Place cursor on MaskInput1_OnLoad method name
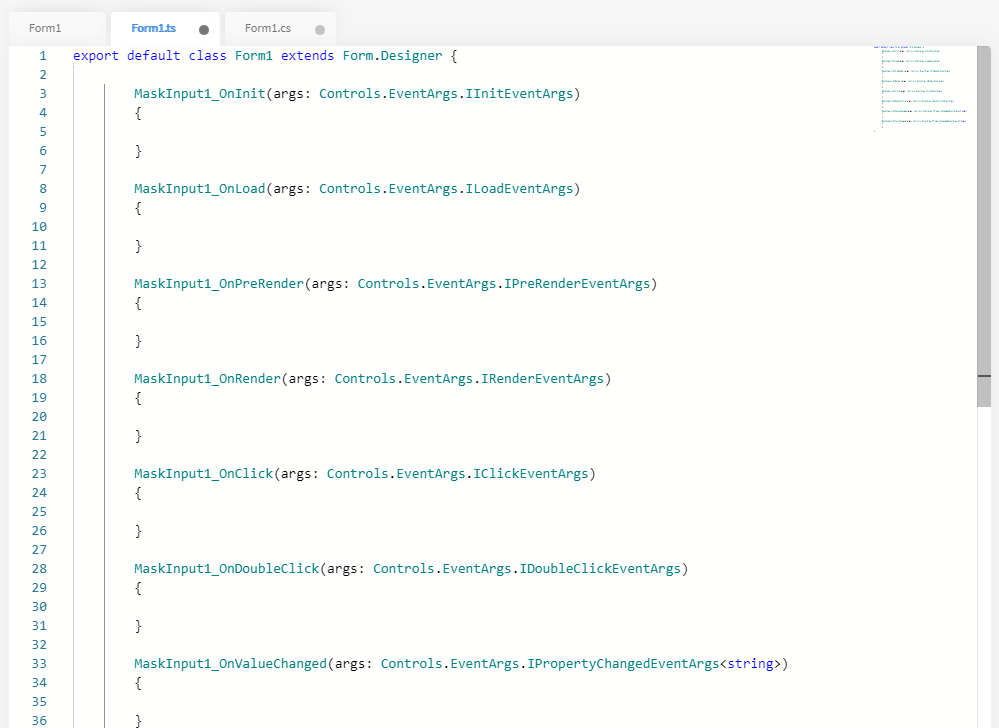Viewport: 999px width, 728px height. [200, 189]
